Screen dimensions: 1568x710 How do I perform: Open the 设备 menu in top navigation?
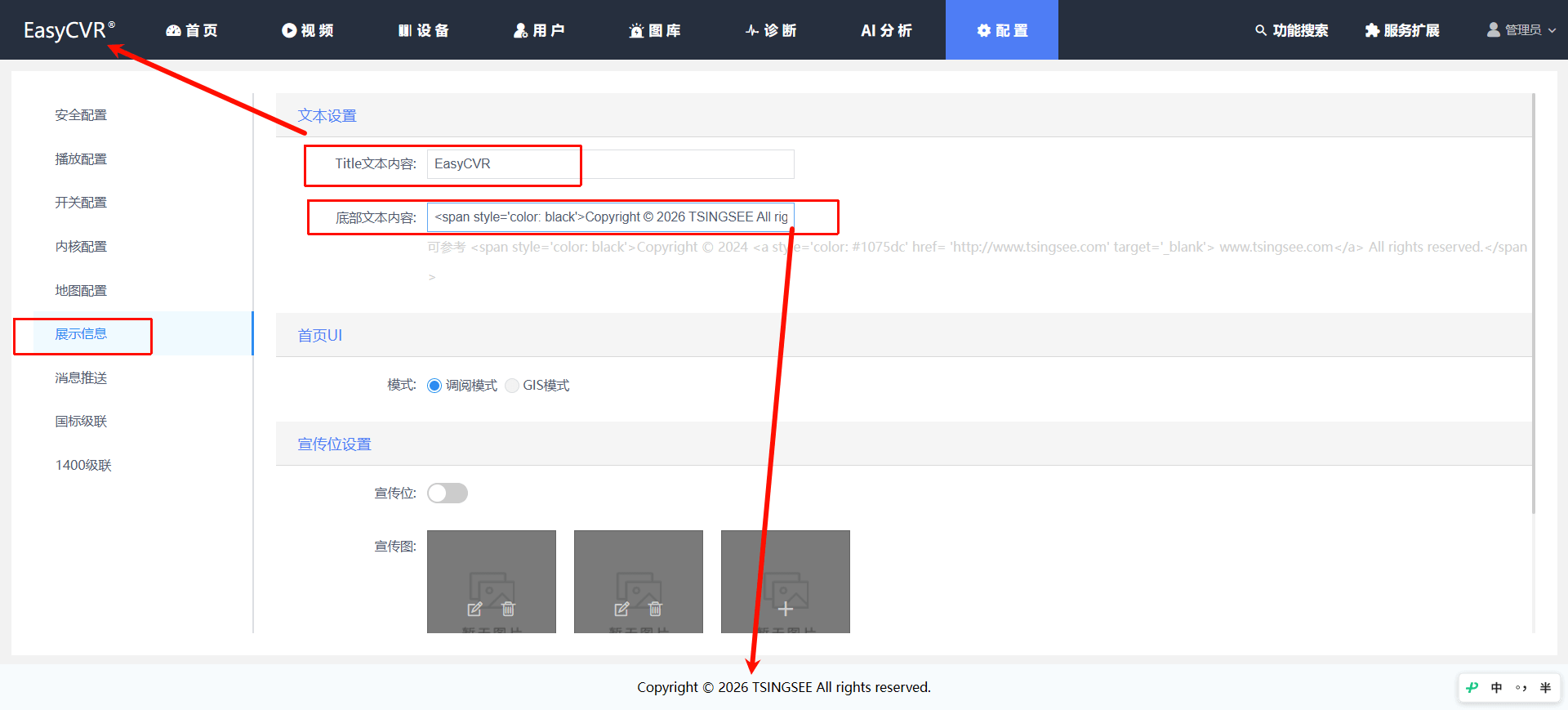(x=424, y=30)
